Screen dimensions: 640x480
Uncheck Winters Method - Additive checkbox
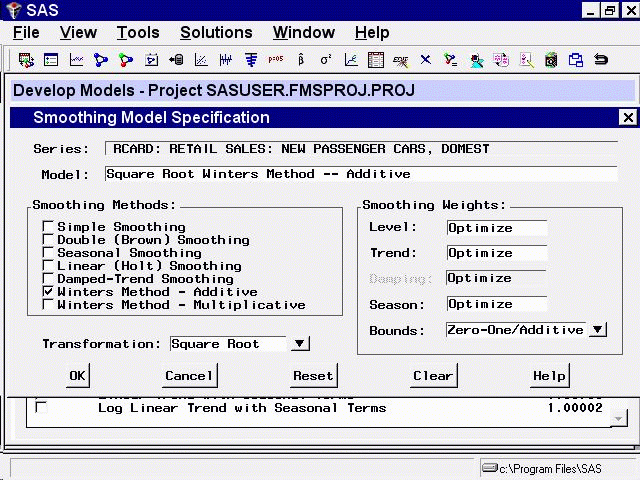(48, 291)
